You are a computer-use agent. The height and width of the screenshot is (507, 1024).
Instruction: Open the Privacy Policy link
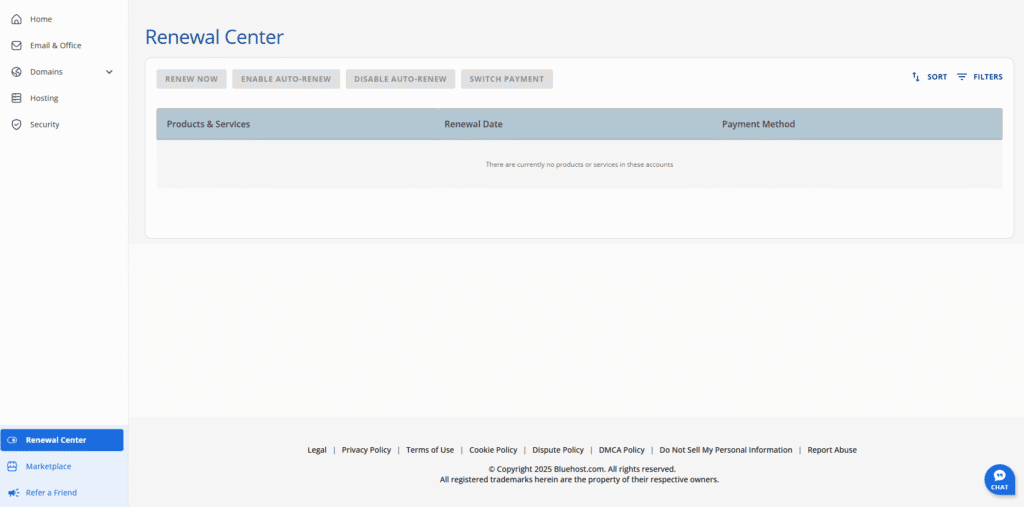[366, 450]
